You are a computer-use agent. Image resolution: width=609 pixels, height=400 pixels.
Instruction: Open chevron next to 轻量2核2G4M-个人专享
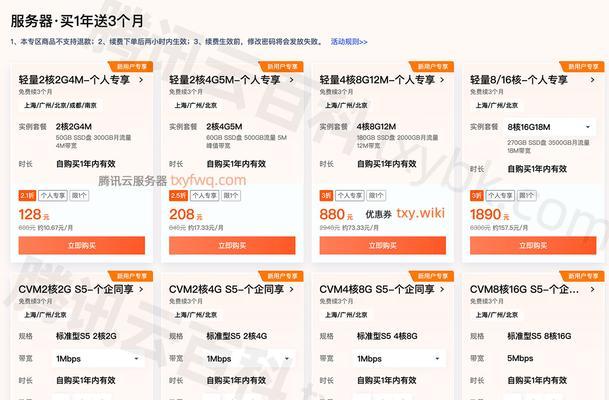click(x=141, y=80)
